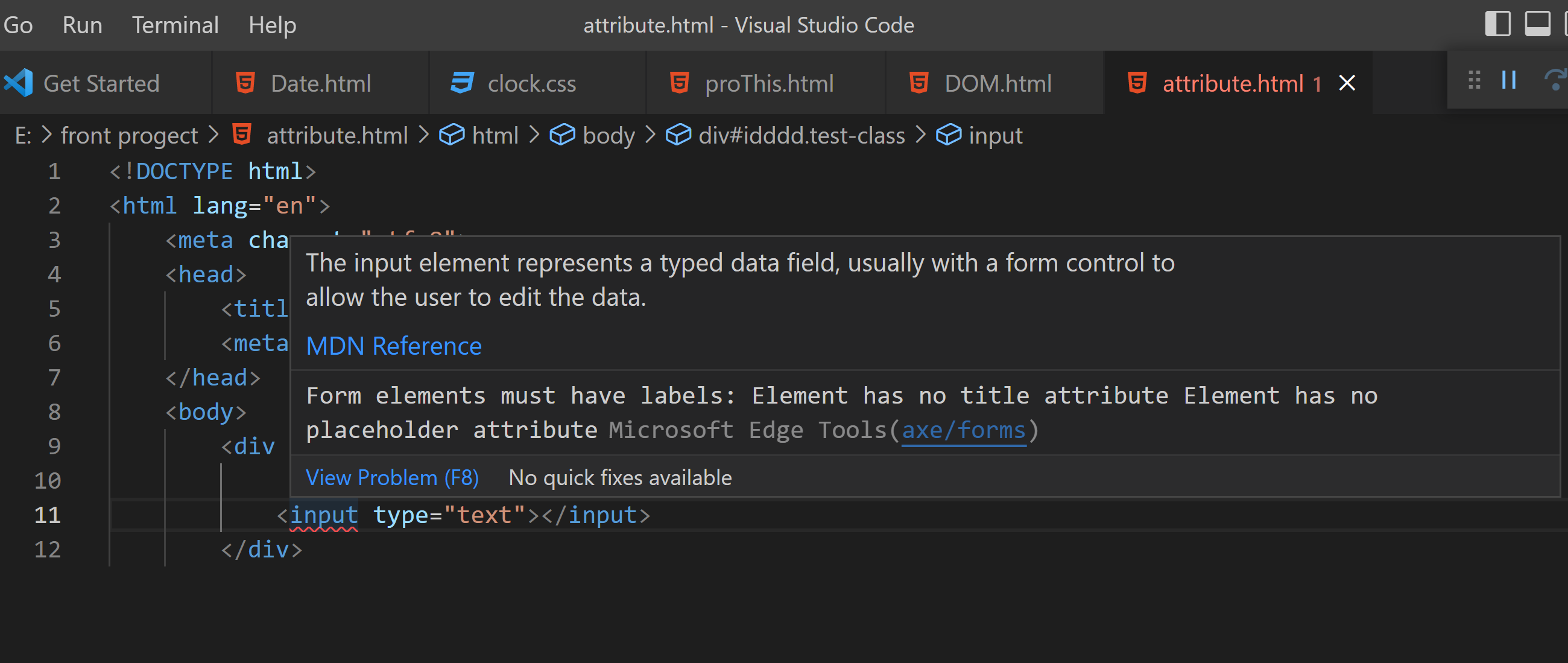The width and height of the screenshot is (1568, 663).
Task: Click symbol cube icon before html breadcrumb
Action: (x=452, y=135)
